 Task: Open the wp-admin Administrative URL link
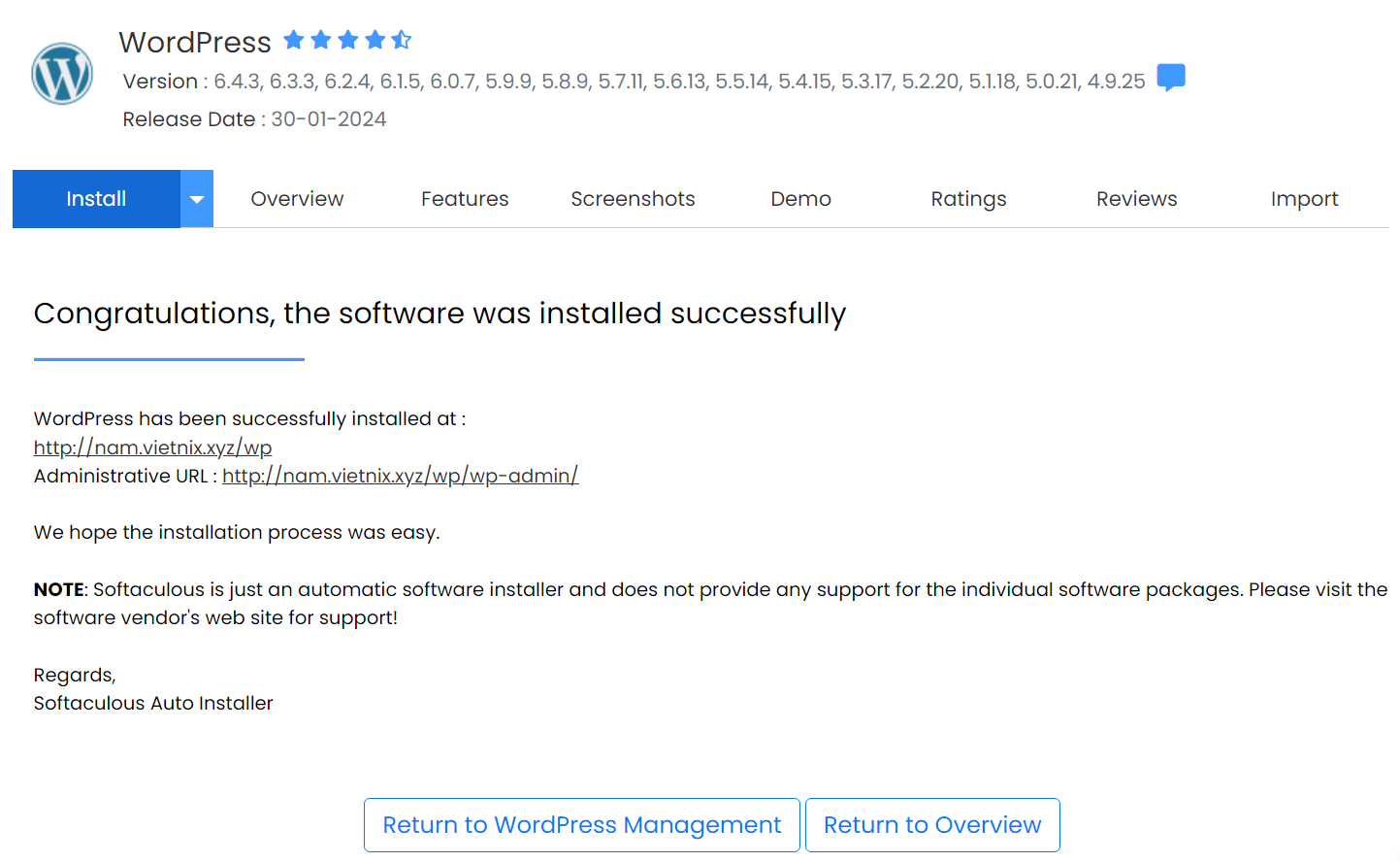pyautogui.click(x=400, y=476)
